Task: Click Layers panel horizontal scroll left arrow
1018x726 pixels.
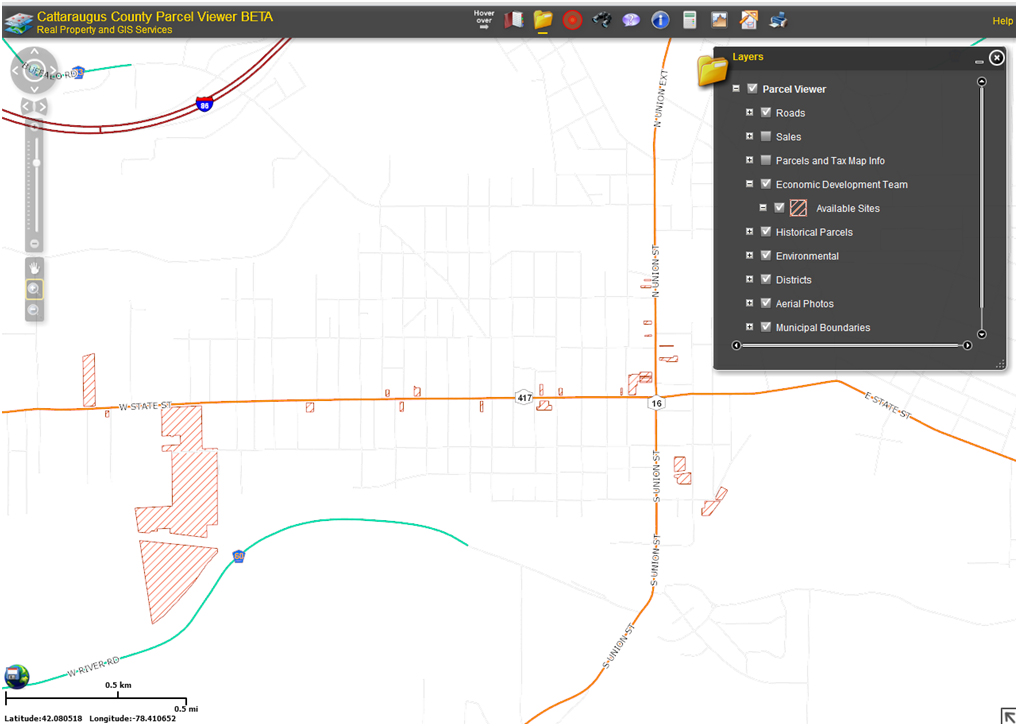Action: tap(736, 345)
